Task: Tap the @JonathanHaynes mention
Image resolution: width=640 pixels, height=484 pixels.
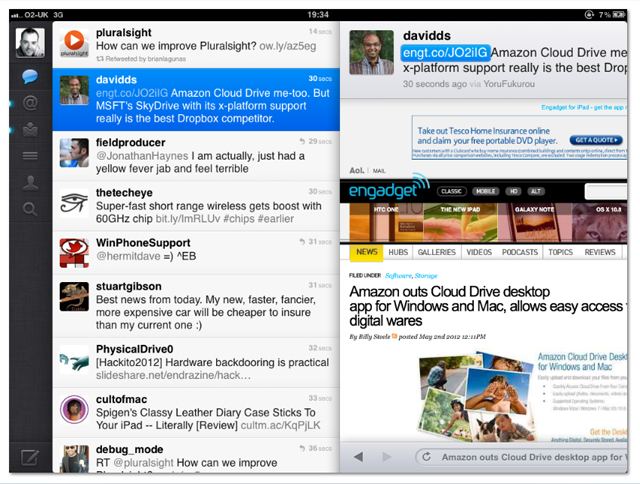Action: click(142, 156)
